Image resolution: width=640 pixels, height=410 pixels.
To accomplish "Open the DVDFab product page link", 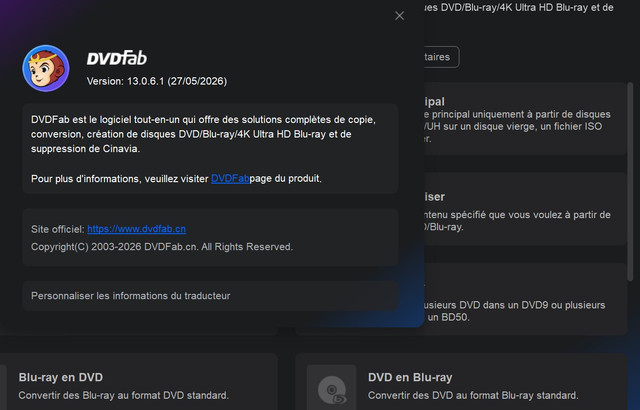I will [230, 179].
